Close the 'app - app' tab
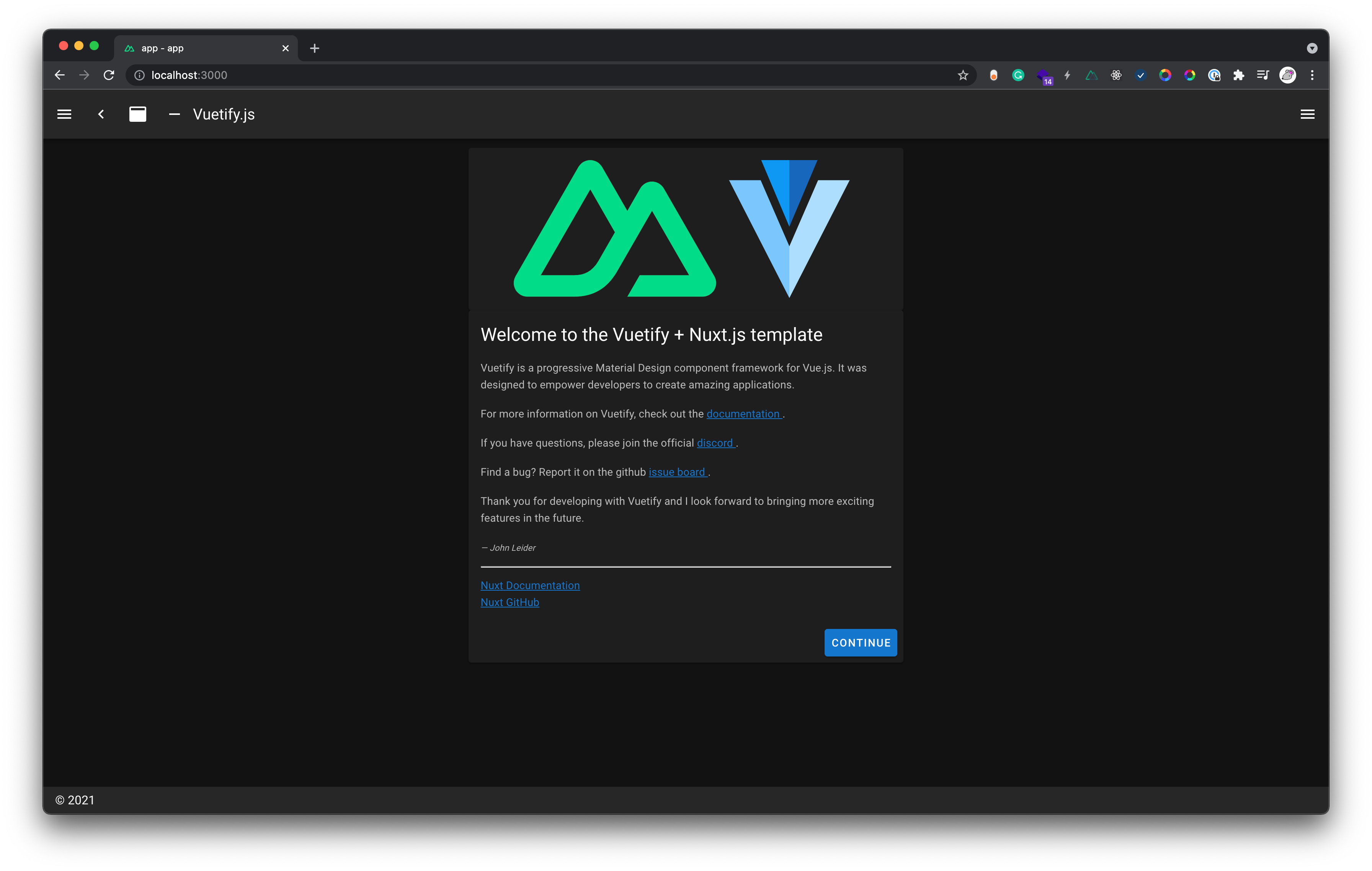 tap(286, 48)
